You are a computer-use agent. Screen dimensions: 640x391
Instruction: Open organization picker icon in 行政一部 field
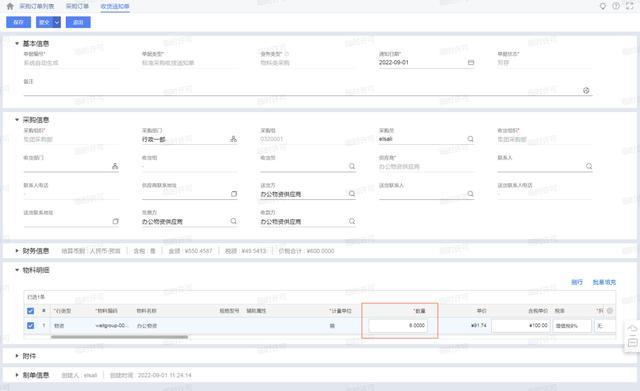(233, 139)
